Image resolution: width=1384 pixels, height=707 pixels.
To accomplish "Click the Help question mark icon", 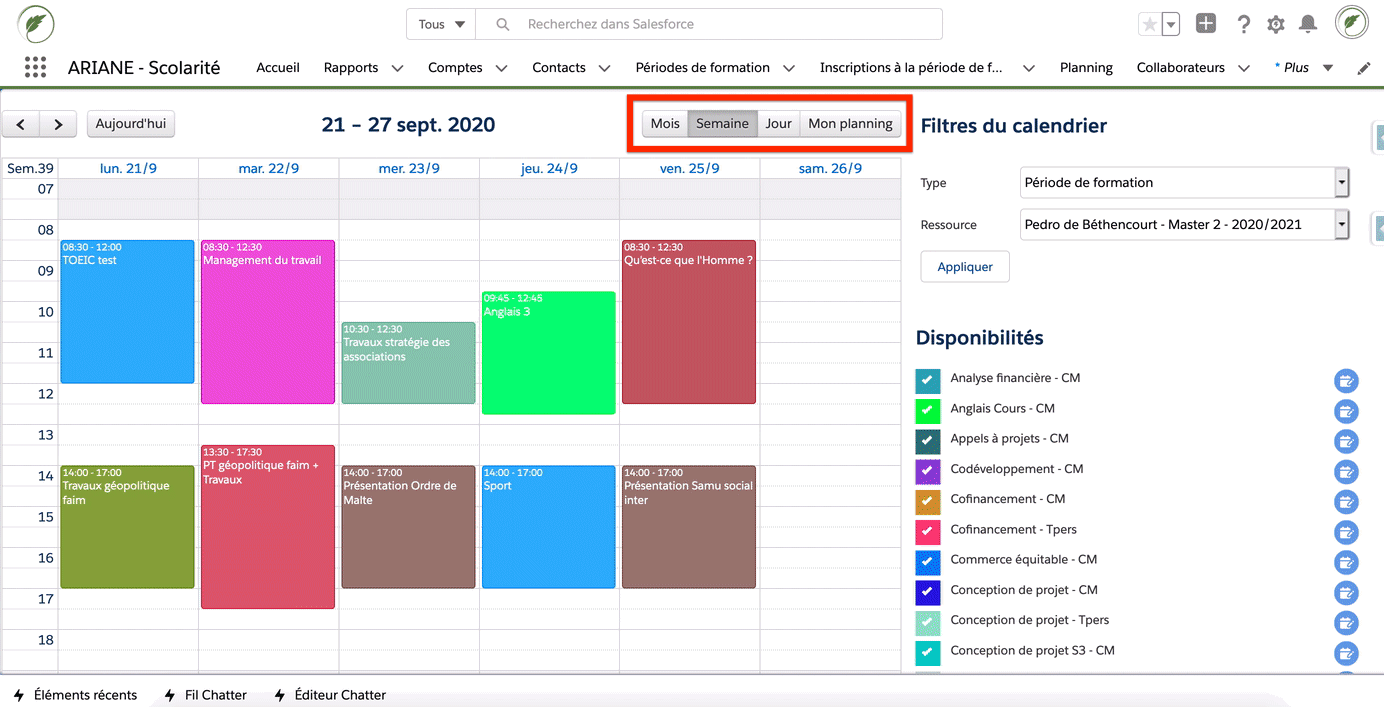I will (x=1243, y=23).
